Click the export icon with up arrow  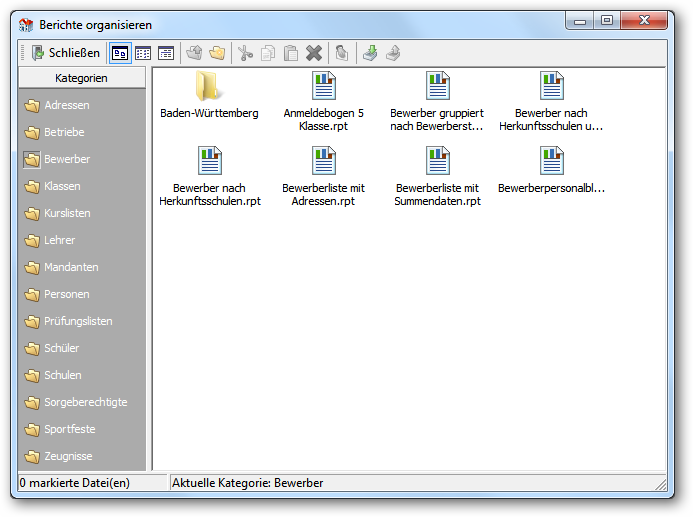click(x=393, y=53)
